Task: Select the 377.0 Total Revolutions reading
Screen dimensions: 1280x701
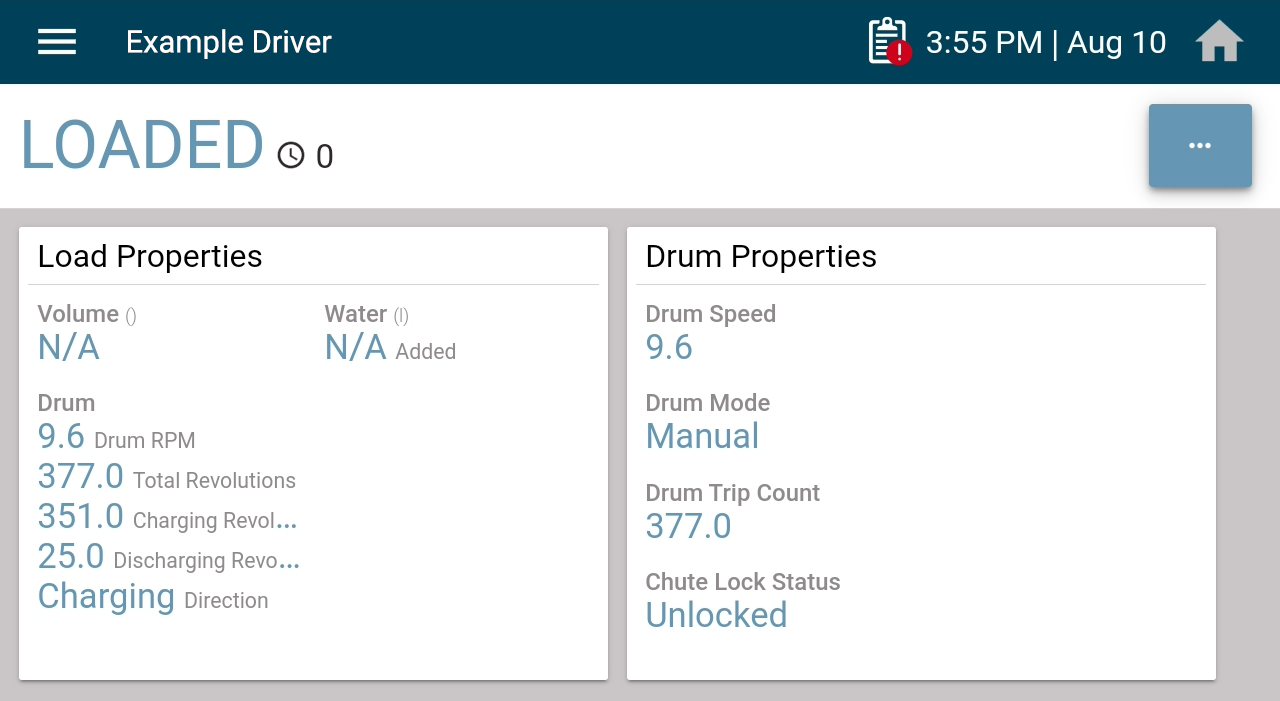Action: click(167, 477)
